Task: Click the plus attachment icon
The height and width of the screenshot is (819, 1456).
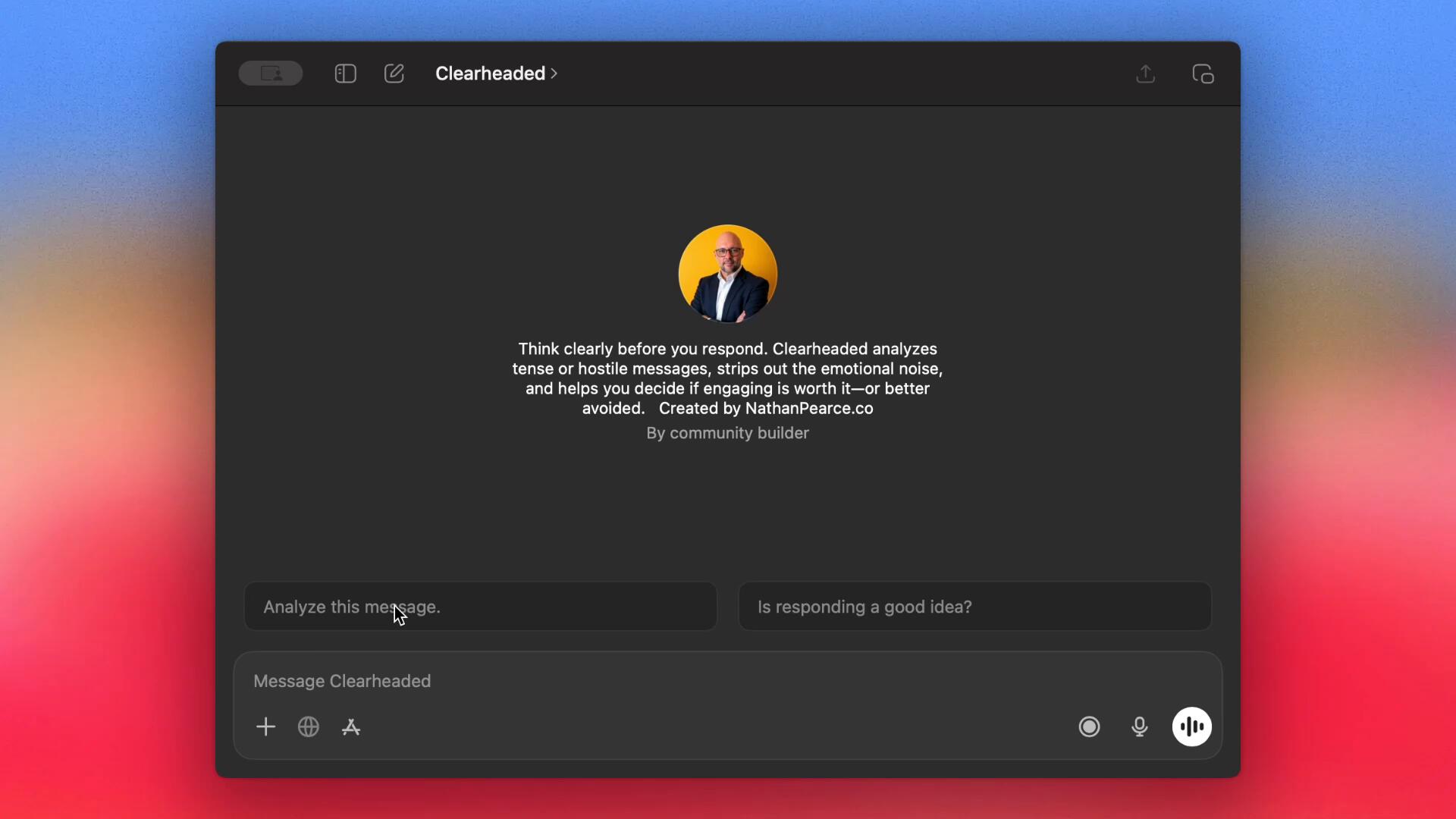Action: click(x=265, y=727)
